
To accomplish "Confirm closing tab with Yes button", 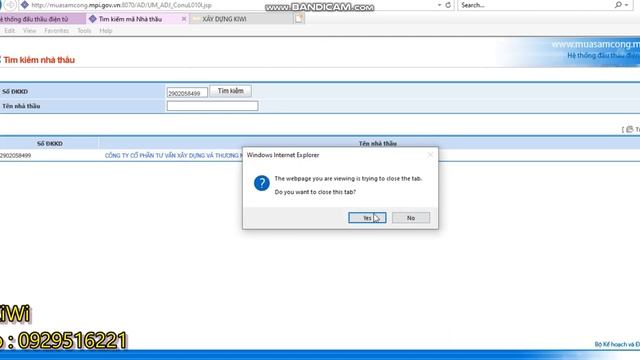I will tap(367, 218).
